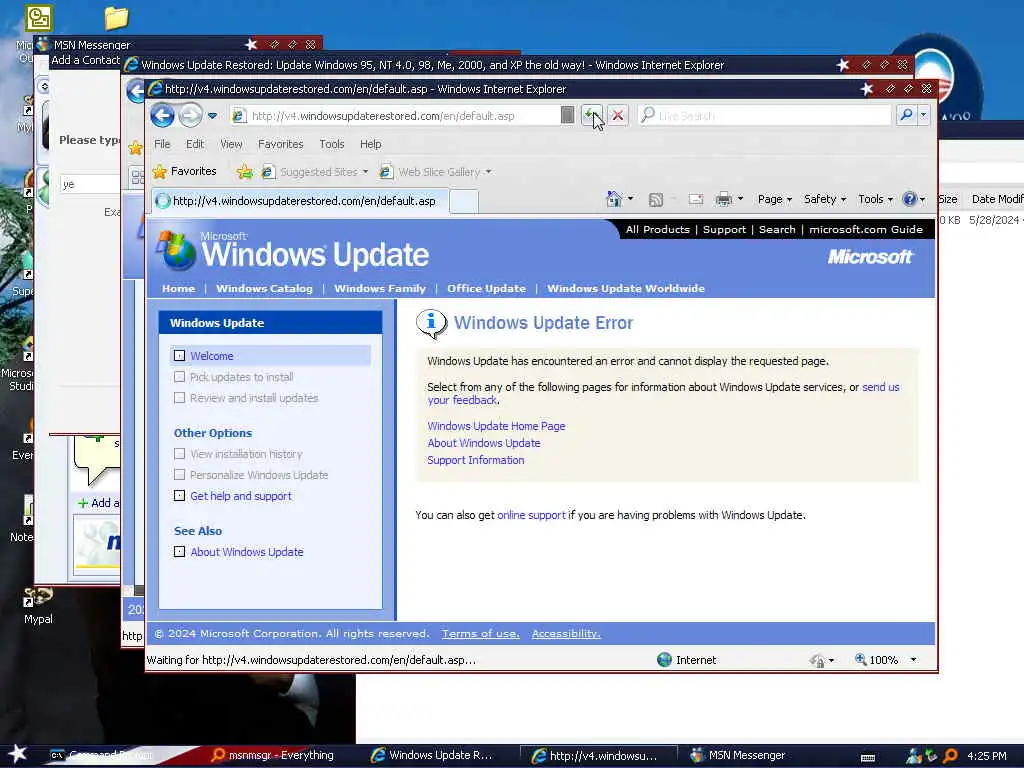Open the recent pages dropdown next to Forward
Screen dimensions: 1024x768
tap(212, 116)
